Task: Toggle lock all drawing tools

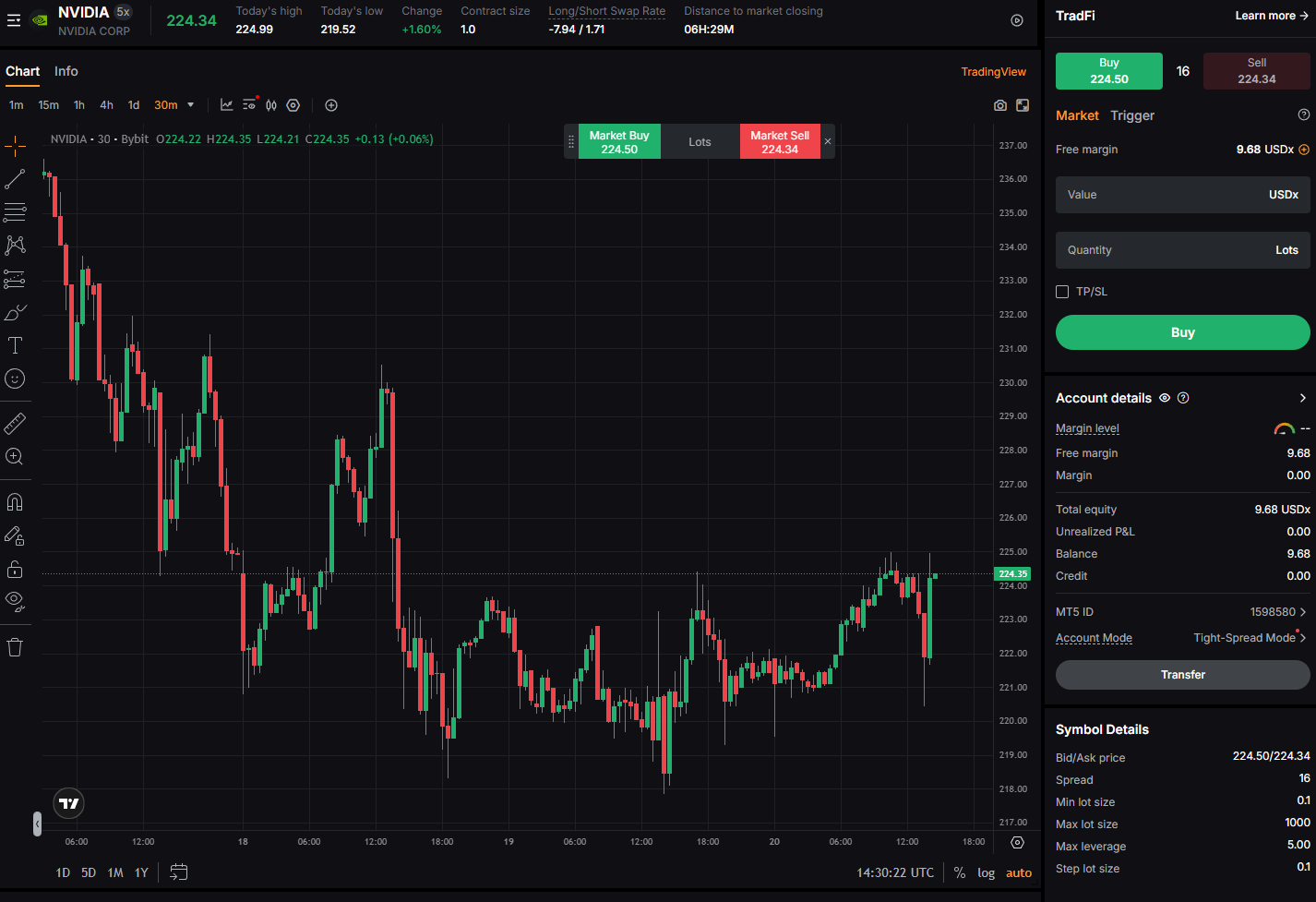Action: click(x=15, y=569)
